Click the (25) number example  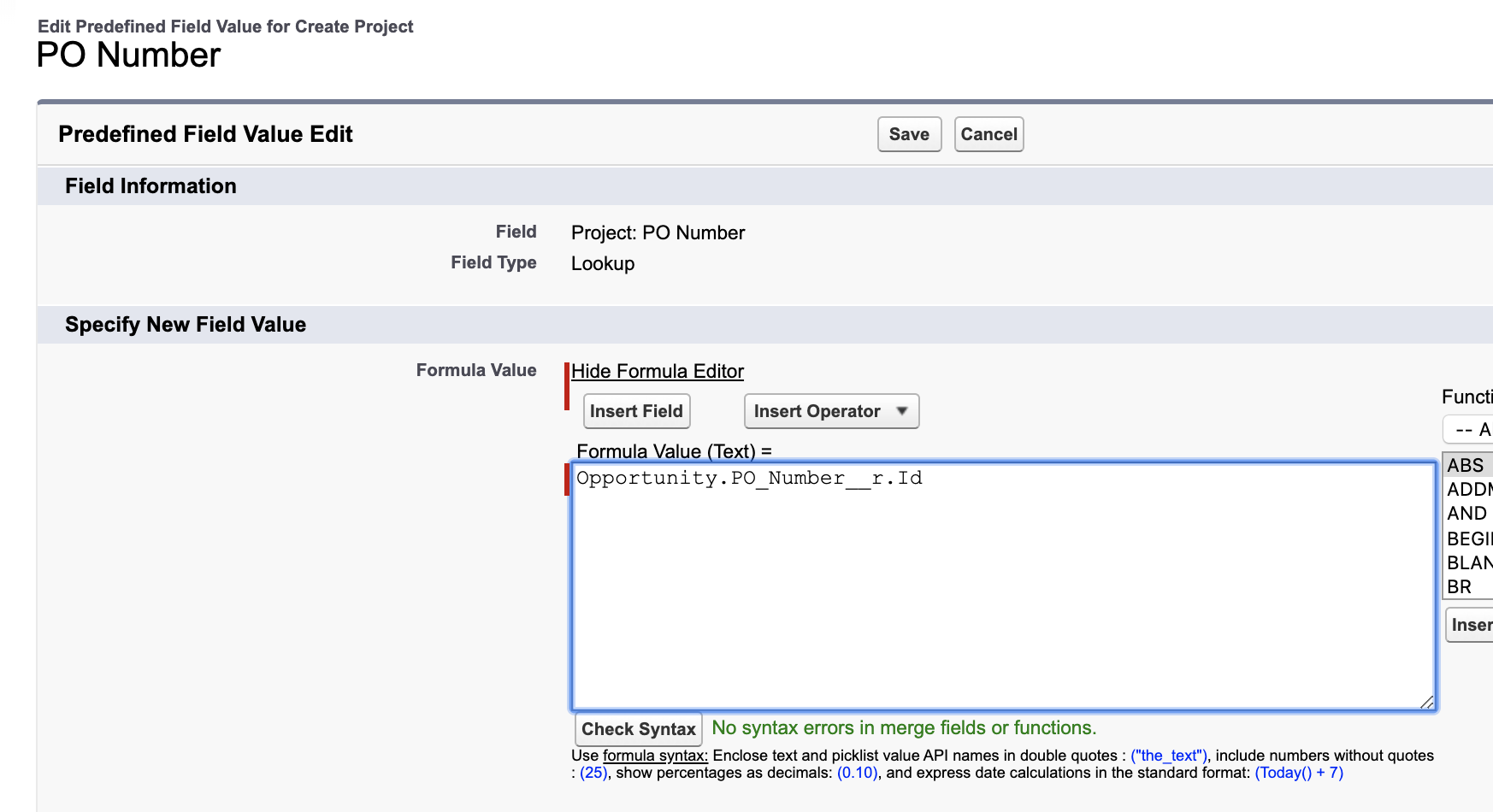tap(593, 773)
